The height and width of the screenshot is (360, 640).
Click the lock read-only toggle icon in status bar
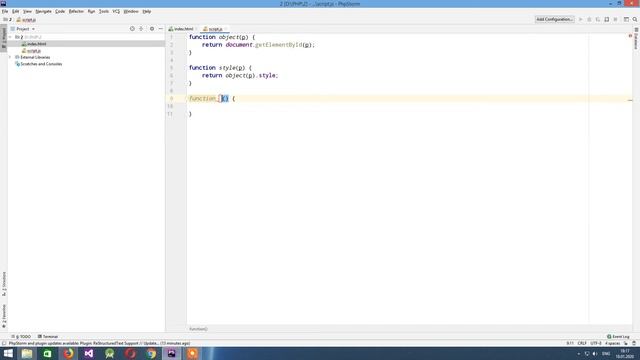point(626,343)
